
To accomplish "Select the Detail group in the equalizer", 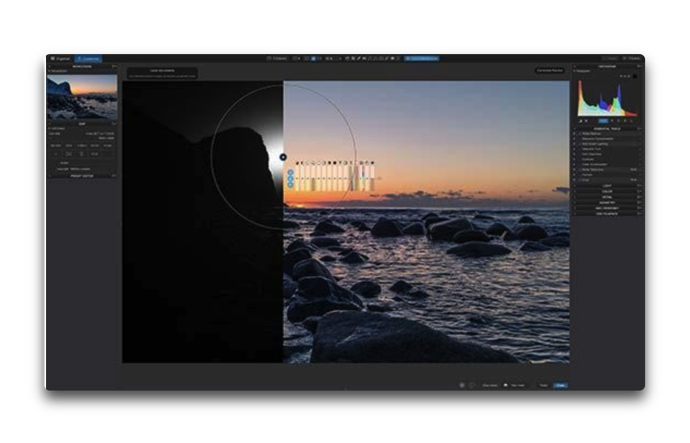I will coord(290,185).
